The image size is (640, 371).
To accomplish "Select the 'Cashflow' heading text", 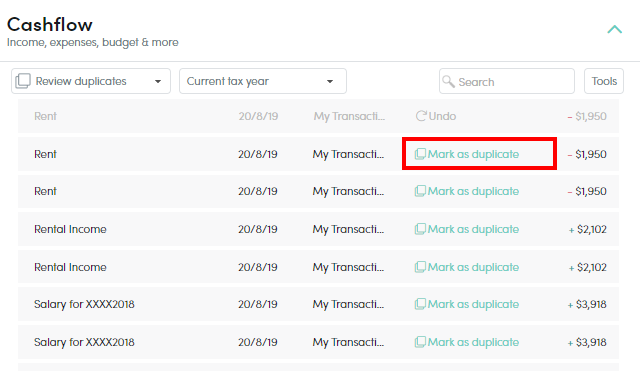I will [x=50, y=24].
